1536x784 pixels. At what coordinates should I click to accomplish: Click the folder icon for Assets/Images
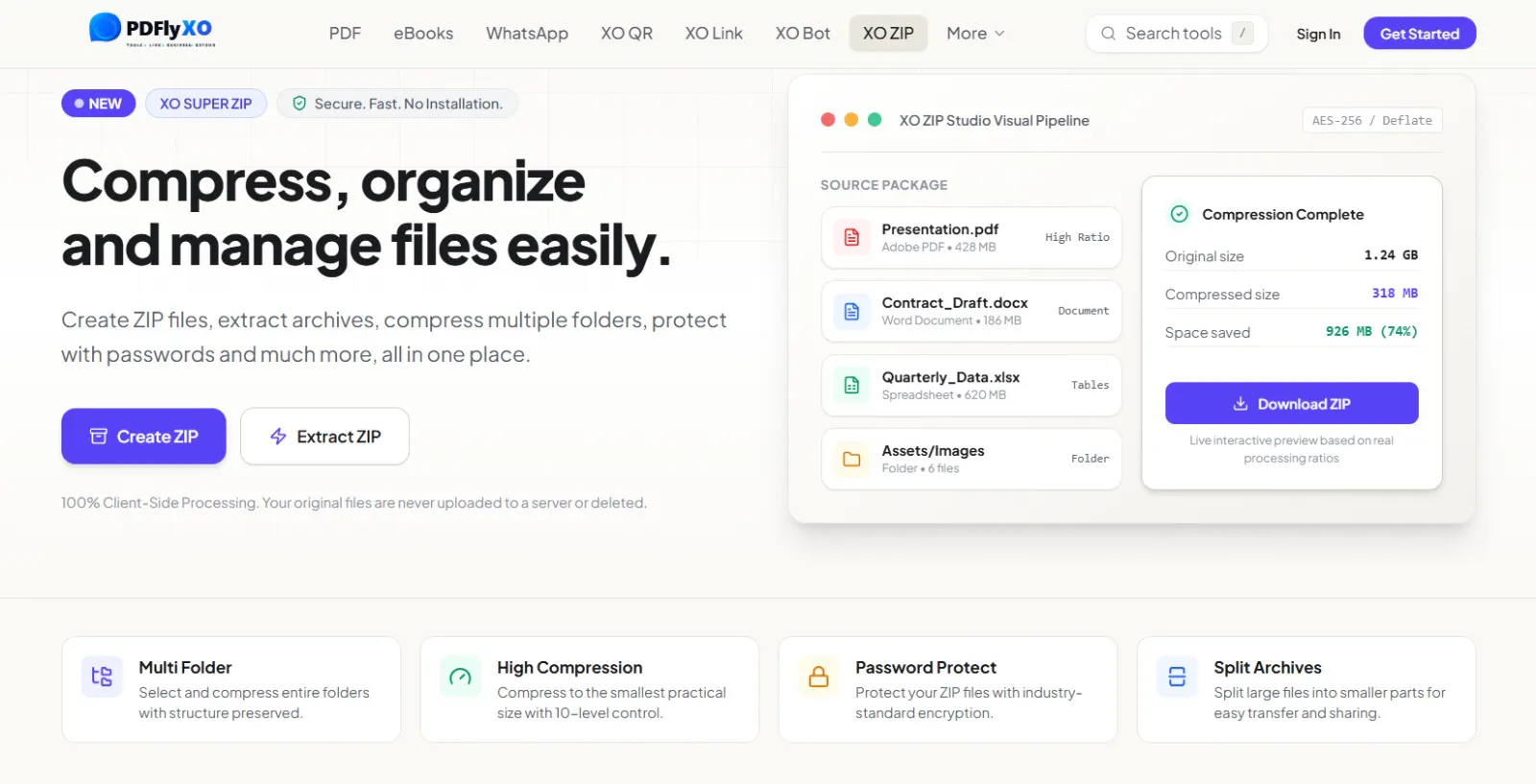tap(852, 459)
